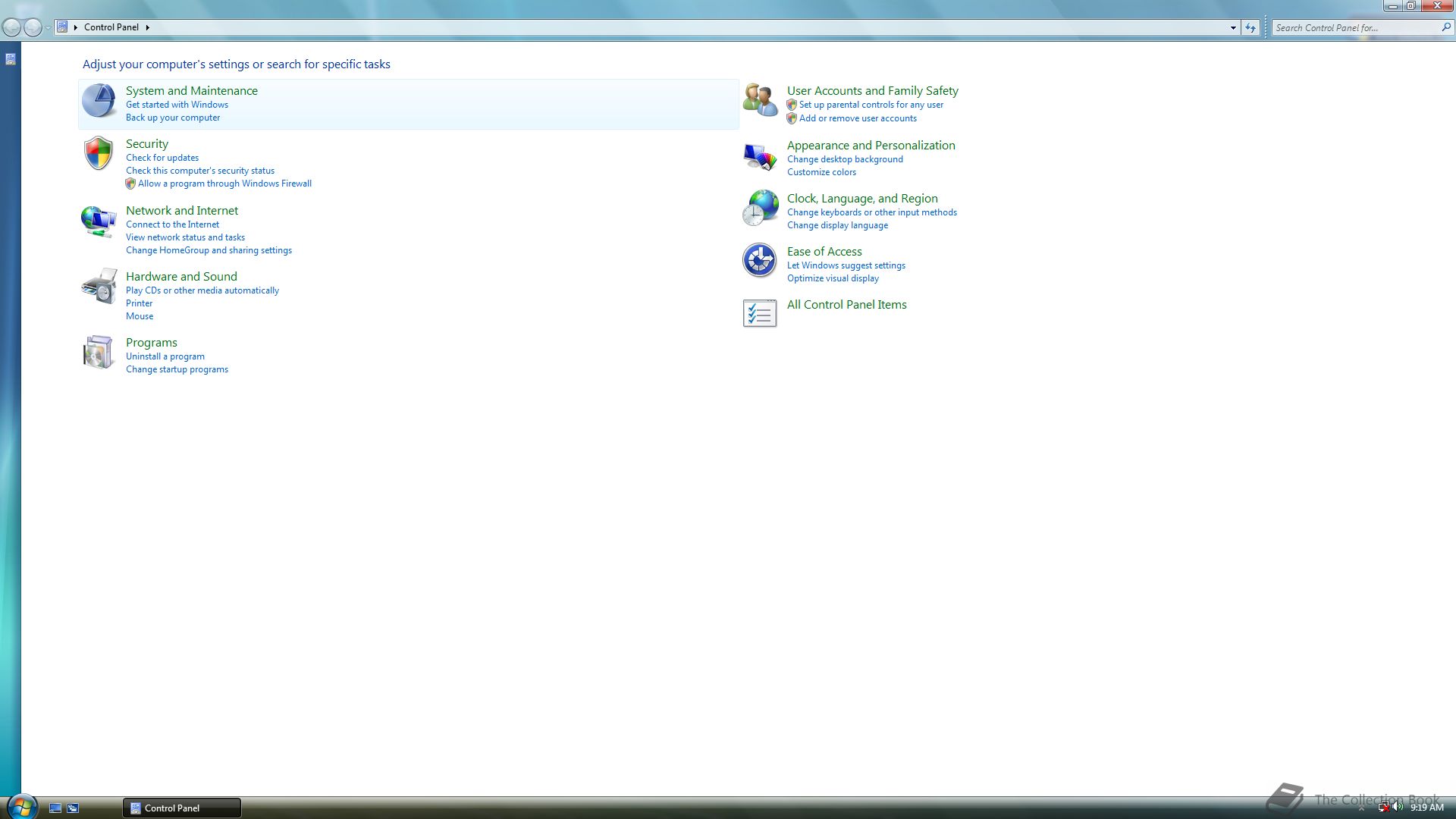Open the System and Maintenance category icon
This screenshot has width=1456, height=819.
coord(99,101)
